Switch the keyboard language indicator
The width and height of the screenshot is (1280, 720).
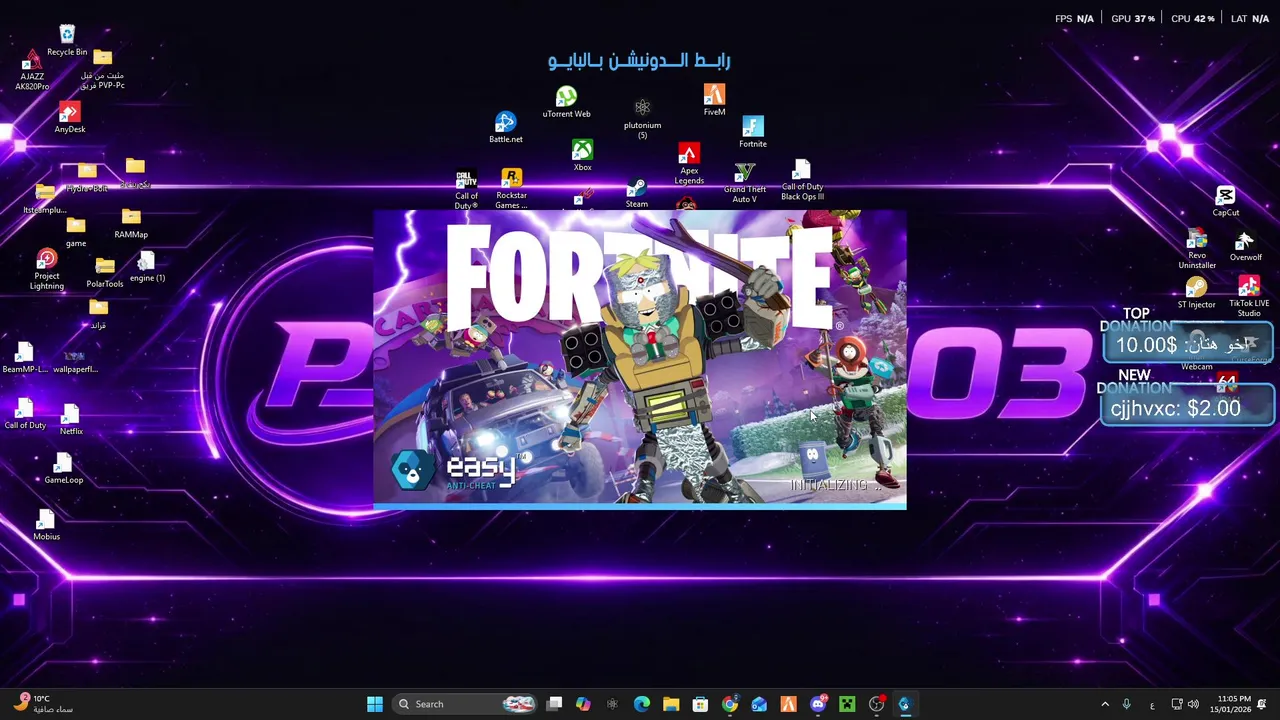[x=1152, y=705]
